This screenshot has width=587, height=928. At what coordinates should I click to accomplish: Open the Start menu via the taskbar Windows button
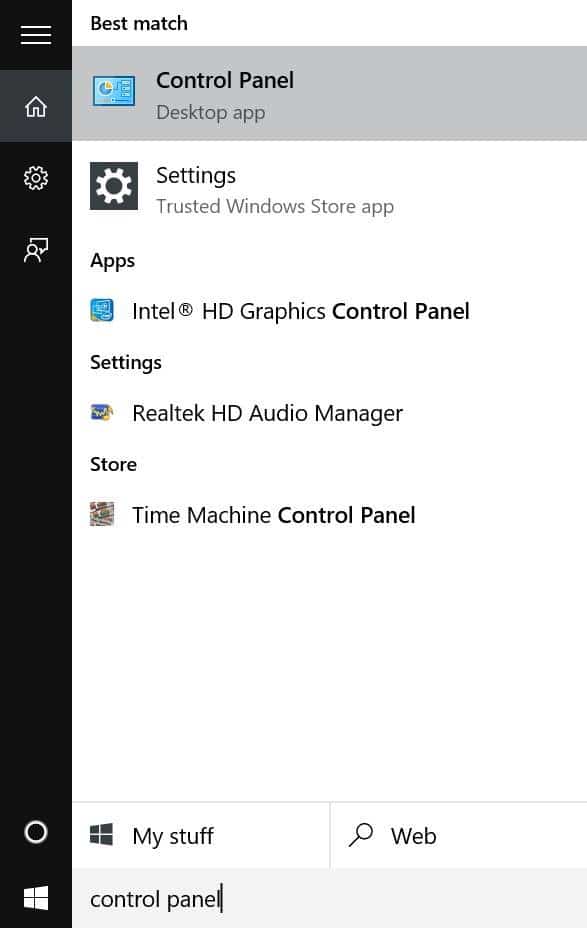click(x=36, y=898)
